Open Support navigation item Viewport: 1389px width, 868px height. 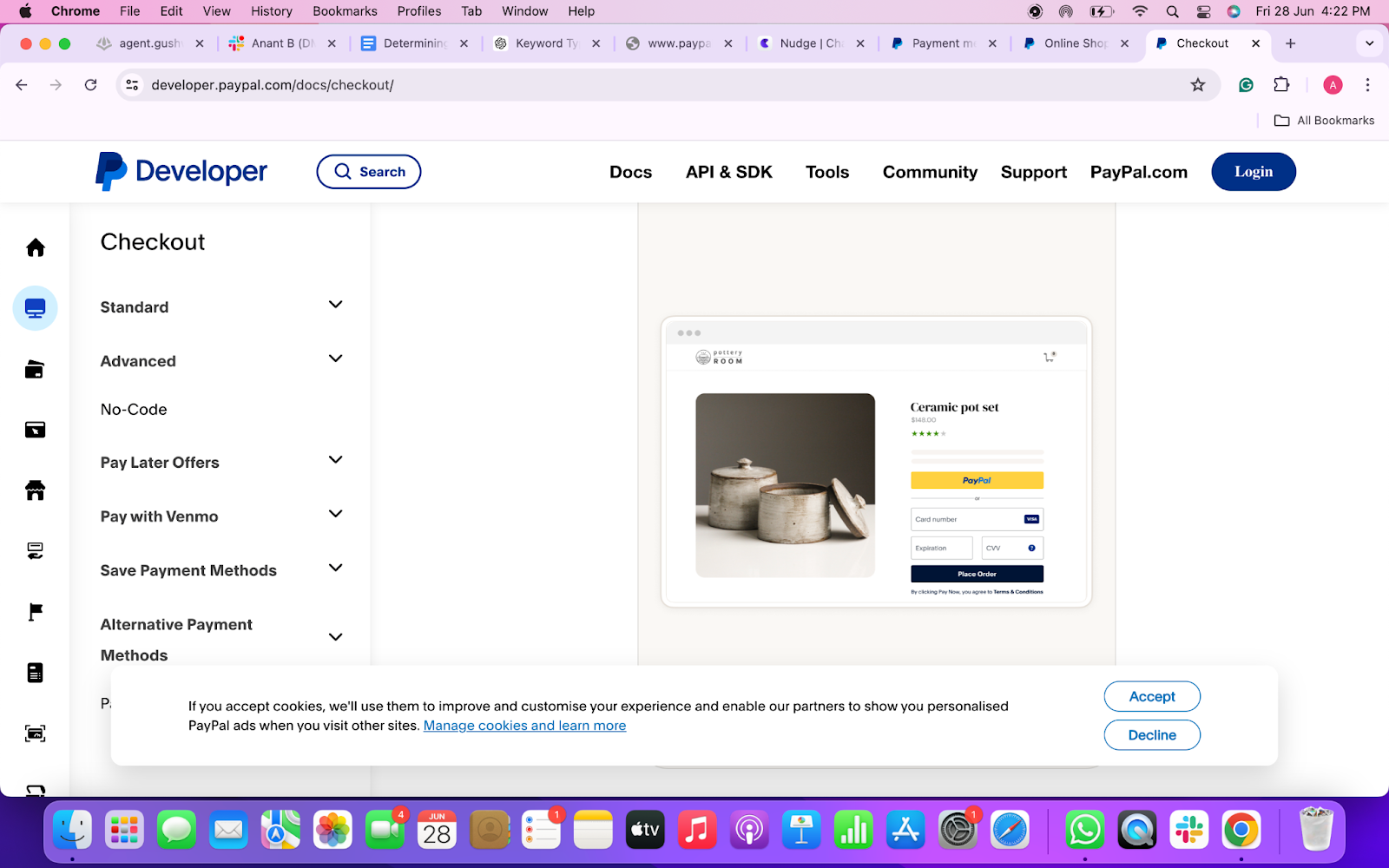1033,172
